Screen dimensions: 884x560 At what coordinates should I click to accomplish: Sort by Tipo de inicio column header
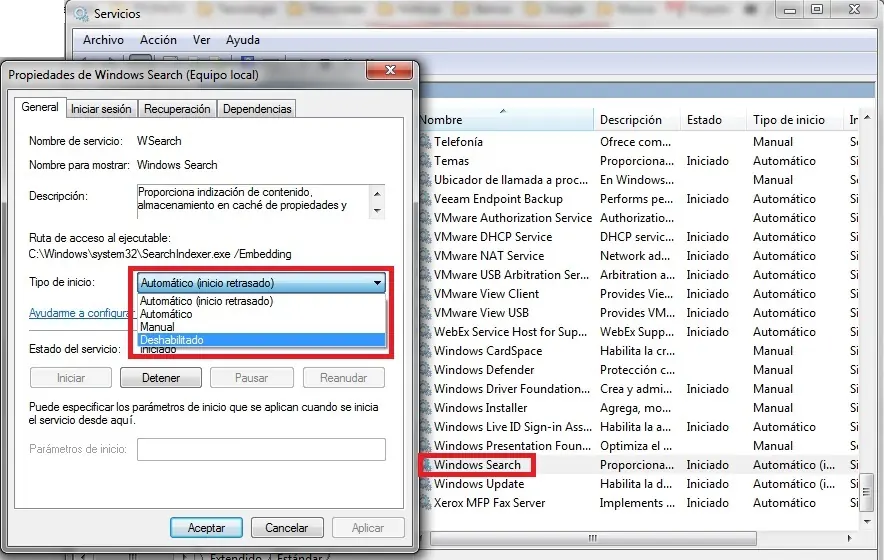point(794,120)
